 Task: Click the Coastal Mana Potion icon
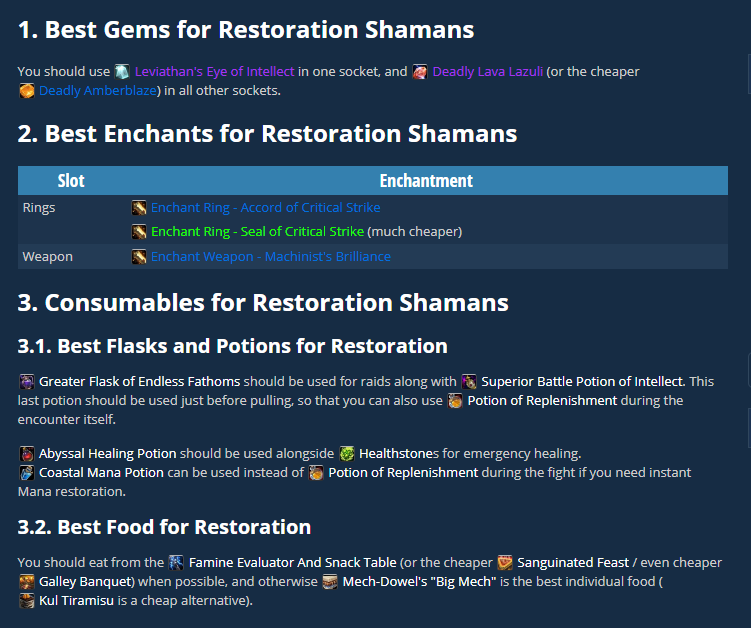click(27, 472)
